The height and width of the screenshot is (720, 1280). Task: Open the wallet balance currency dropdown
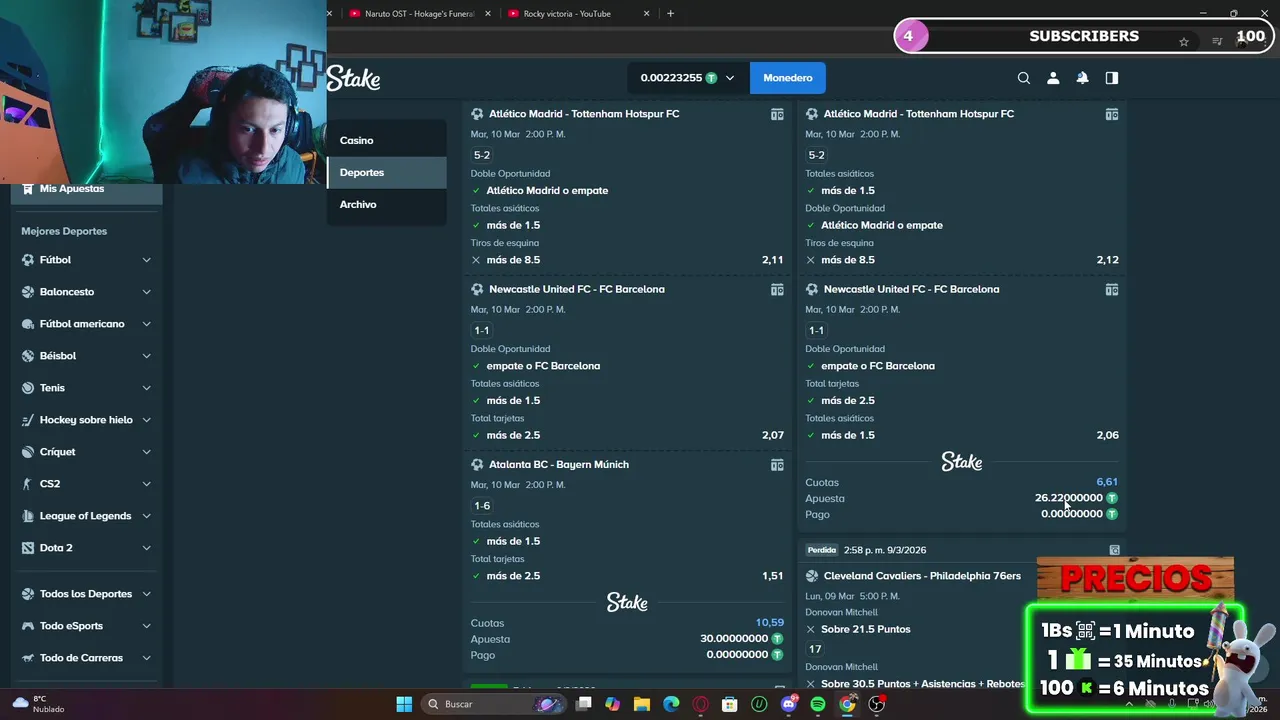[688, 78]
